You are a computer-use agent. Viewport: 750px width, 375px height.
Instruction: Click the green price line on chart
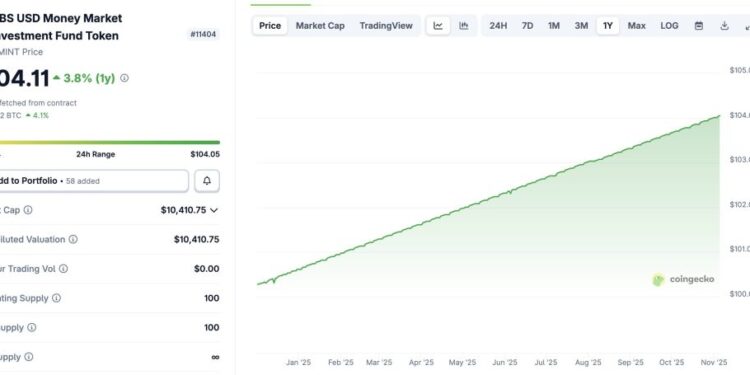click(x=488, y=200)
